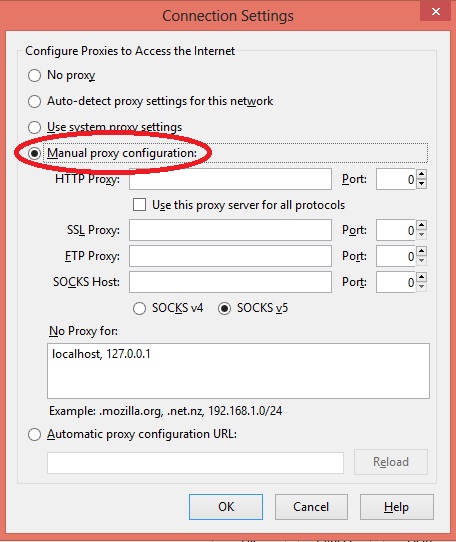The width and height of the screenshot is (456, 542).
Task: Click the No Proxy for text area
Action: point(238,371)
